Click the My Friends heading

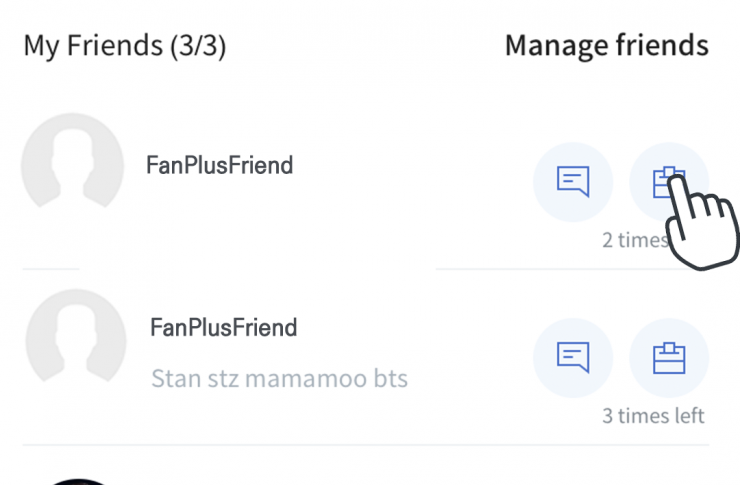94,45
